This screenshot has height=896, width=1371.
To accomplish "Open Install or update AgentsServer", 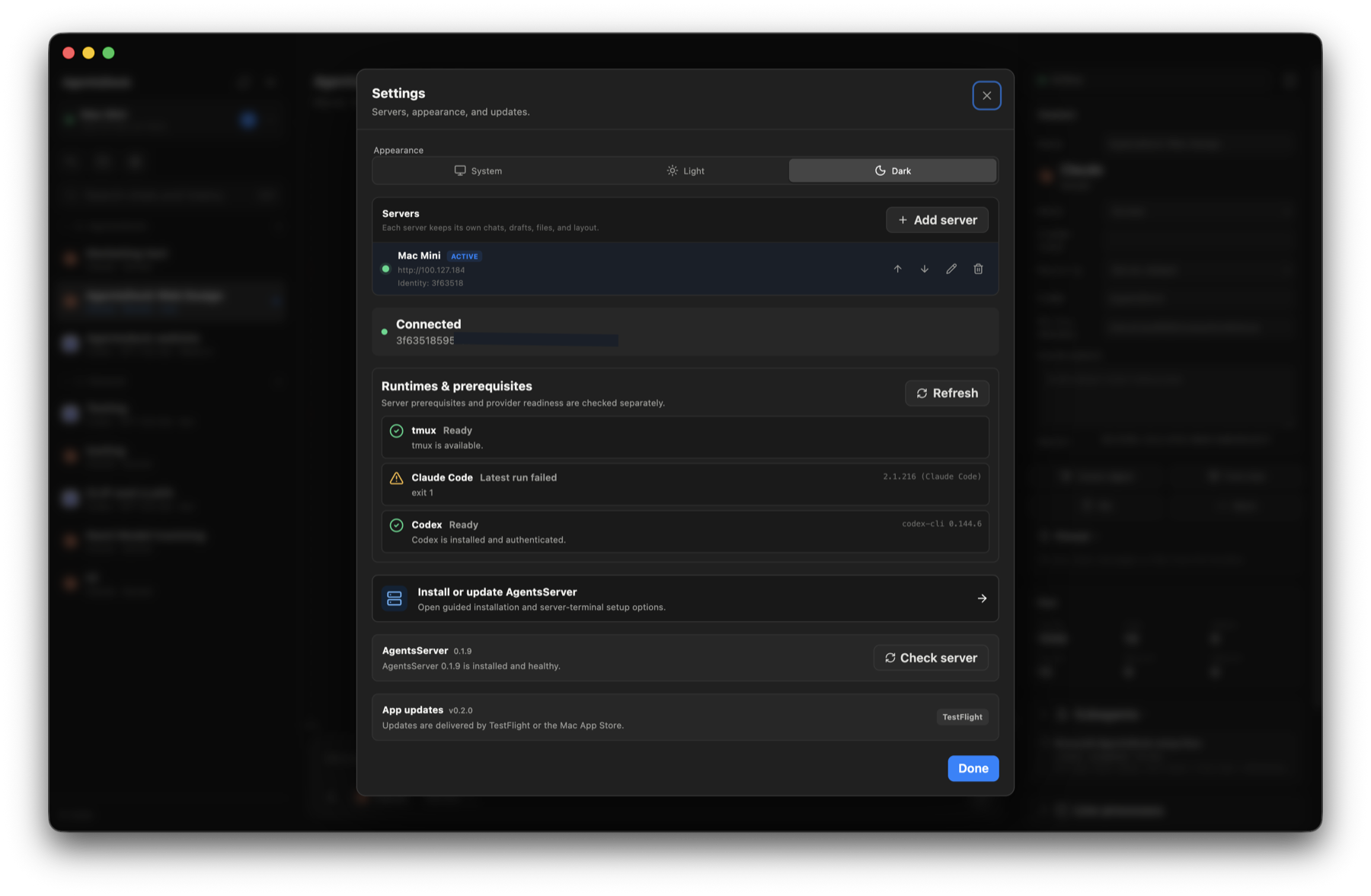I will [685, 598].
